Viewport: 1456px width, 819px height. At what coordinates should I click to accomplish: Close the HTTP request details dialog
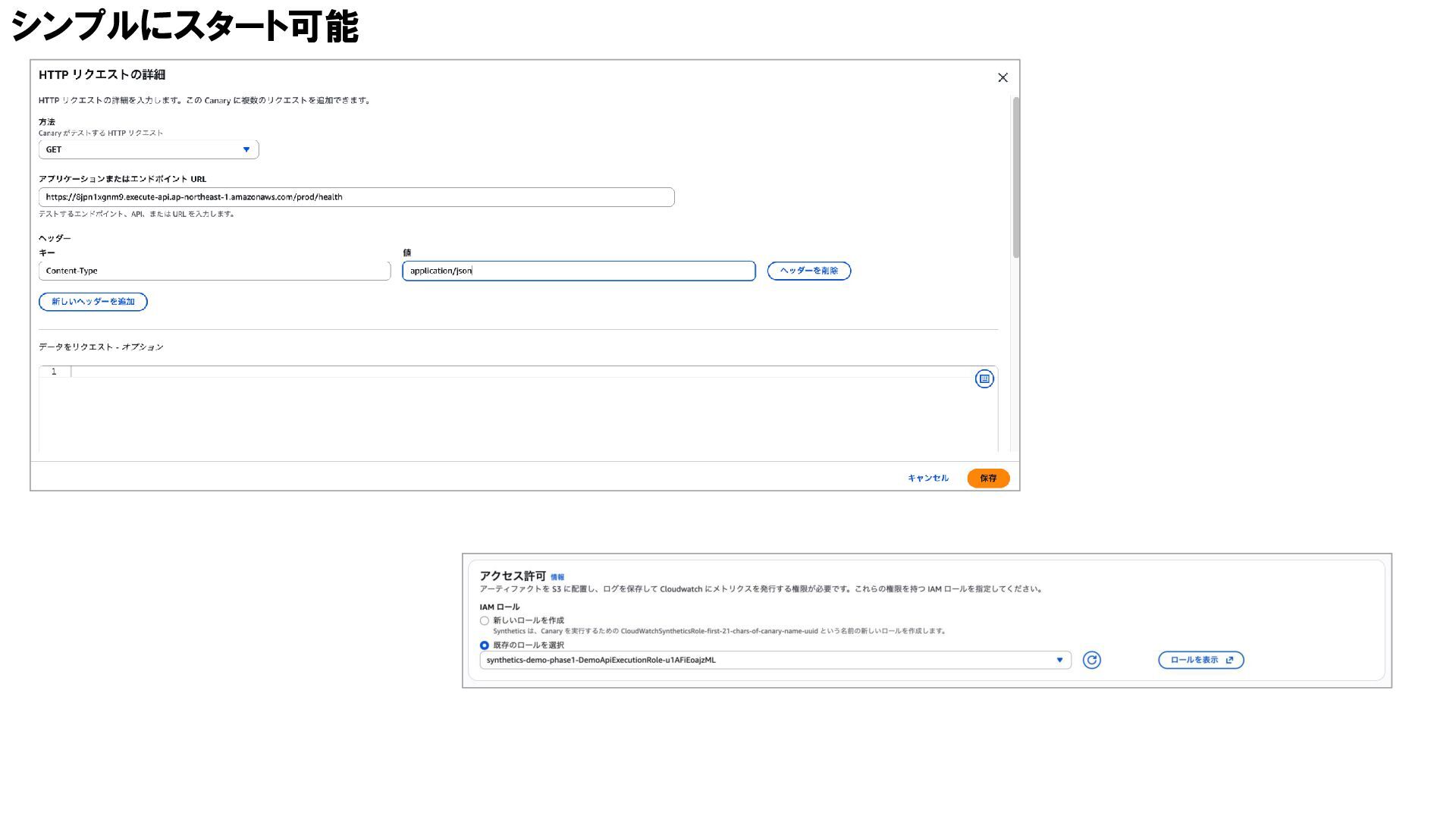click(1003, 77)
